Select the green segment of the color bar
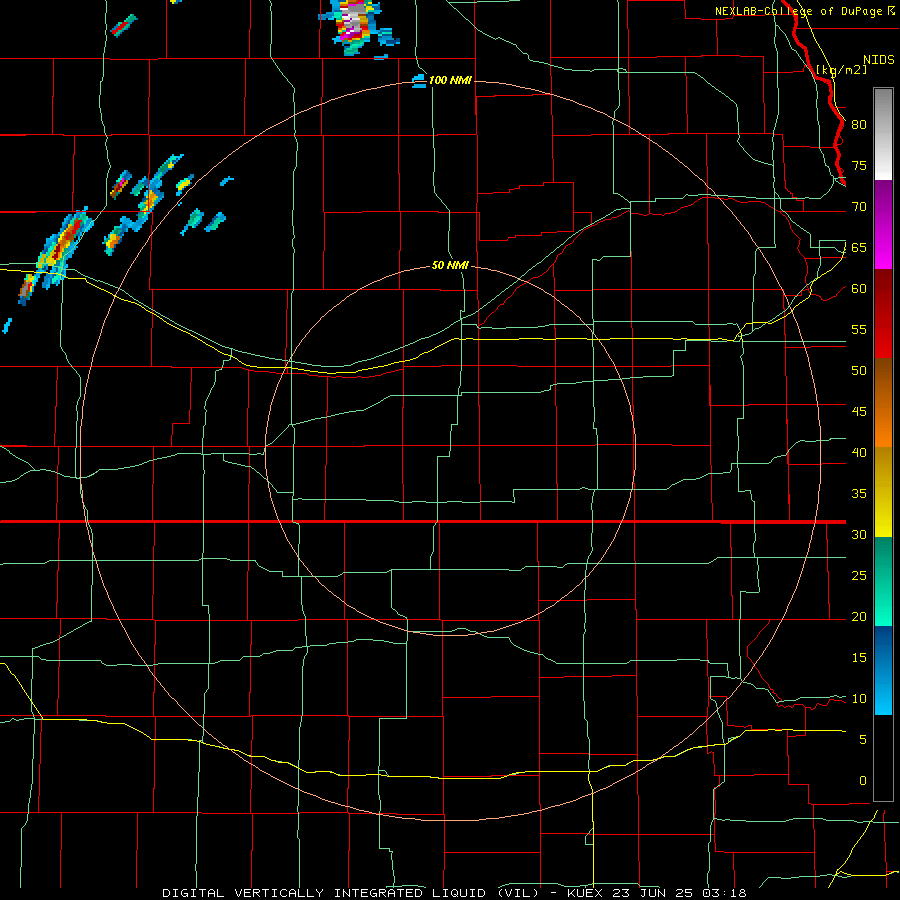The image size is (900, 900). click(x=883, y=581)
